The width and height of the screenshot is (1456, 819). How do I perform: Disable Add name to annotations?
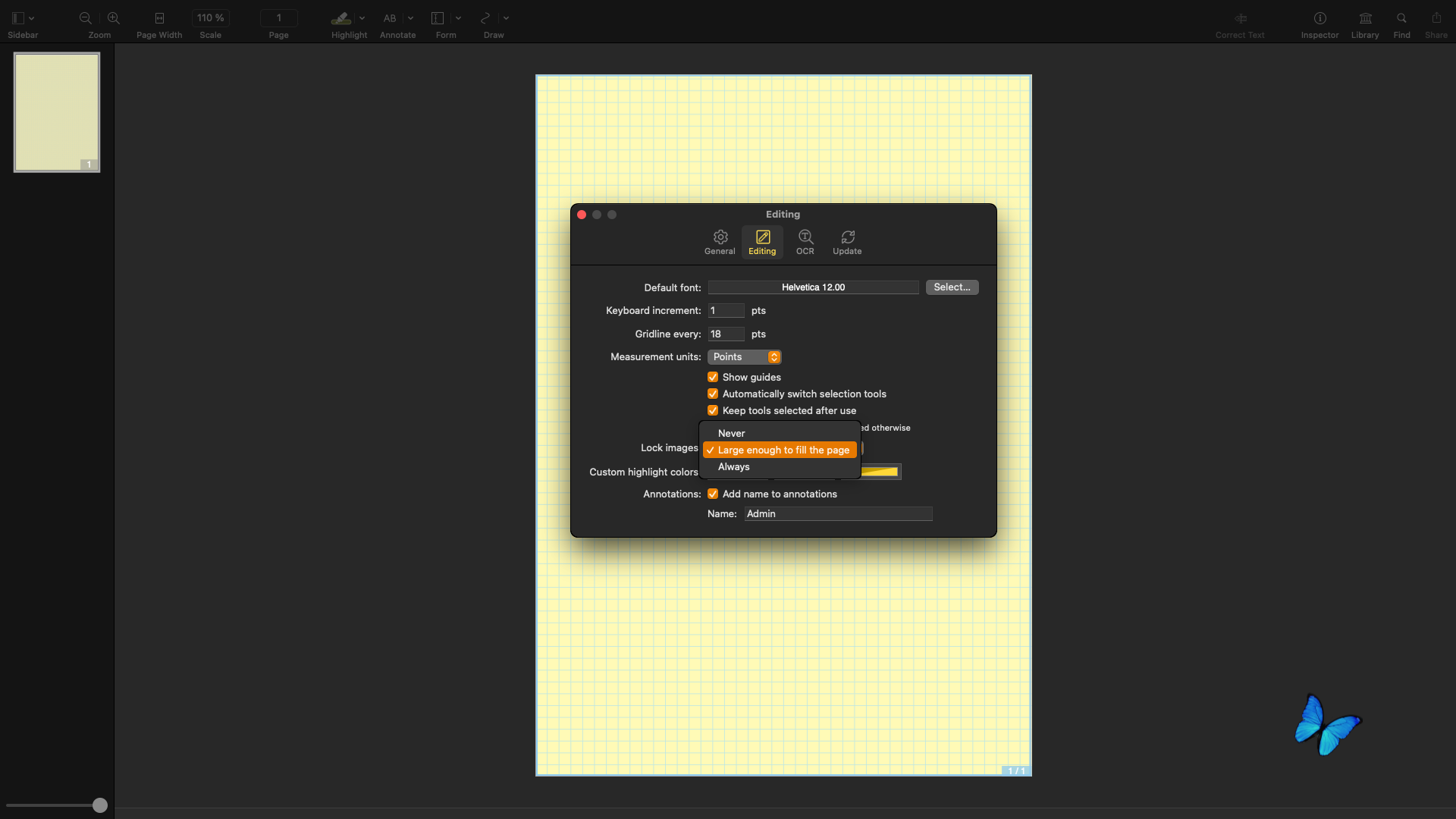(713, 494)
